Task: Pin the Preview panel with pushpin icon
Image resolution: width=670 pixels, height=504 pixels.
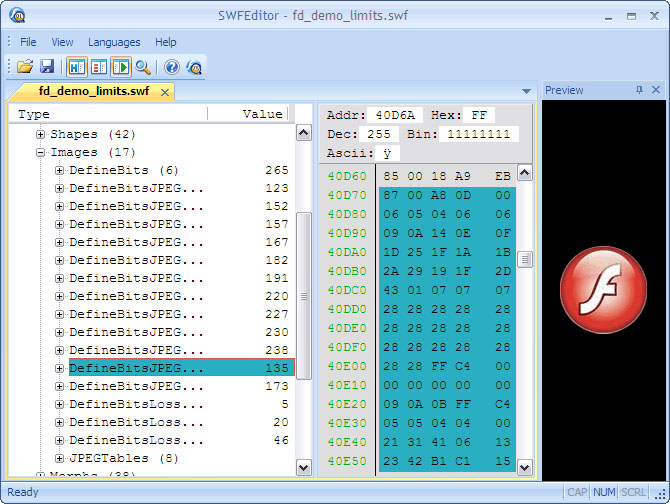Action: point(640,90)
